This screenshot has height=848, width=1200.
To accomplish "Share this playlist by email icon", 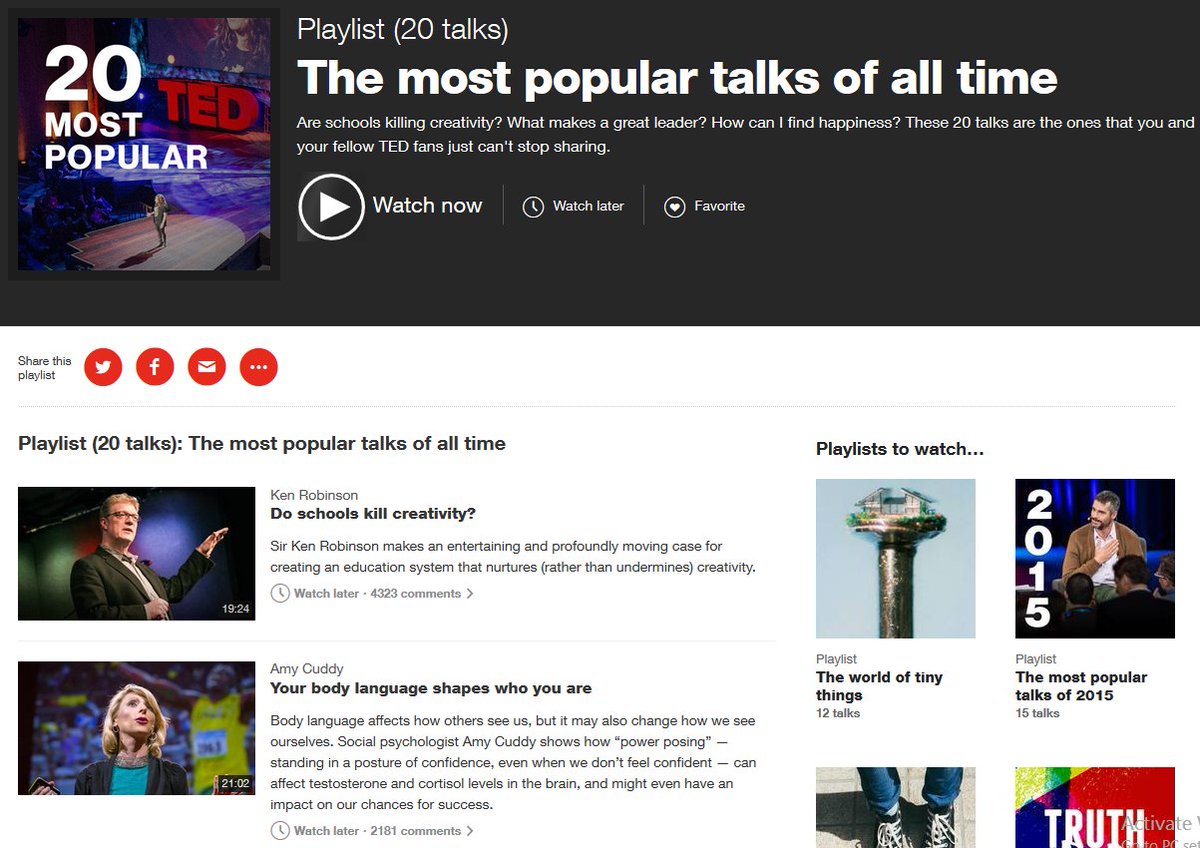I will coord(207,367).
